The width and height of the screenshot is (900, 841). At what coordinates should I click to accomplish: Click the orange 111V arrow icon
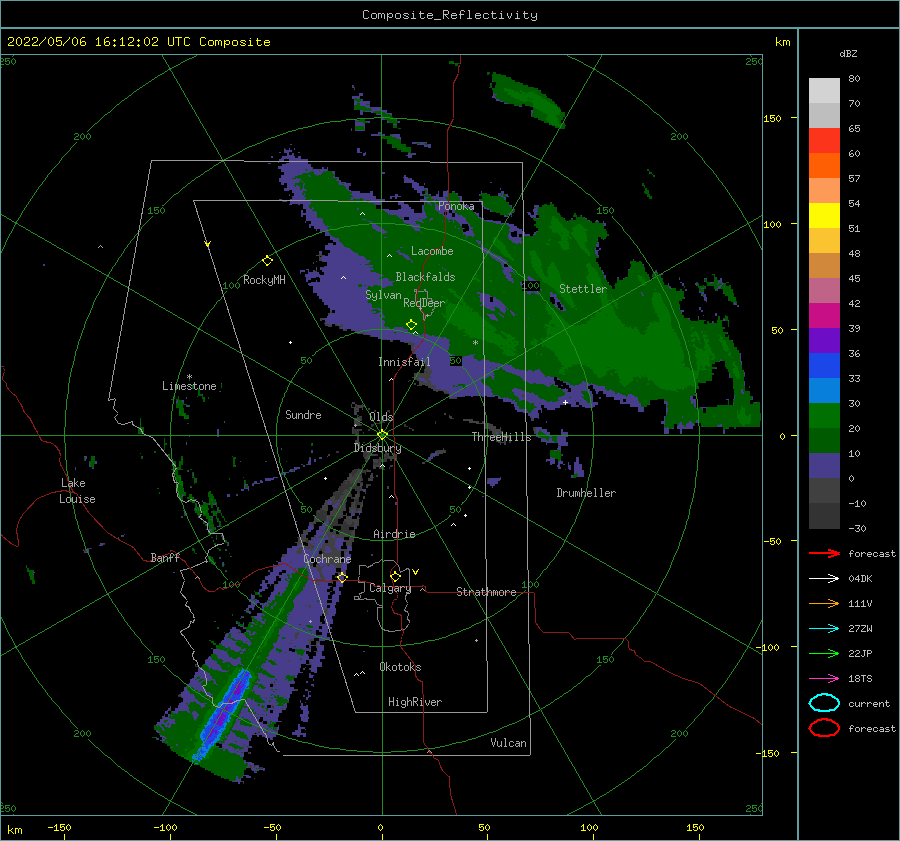click(x=824, y=603)
